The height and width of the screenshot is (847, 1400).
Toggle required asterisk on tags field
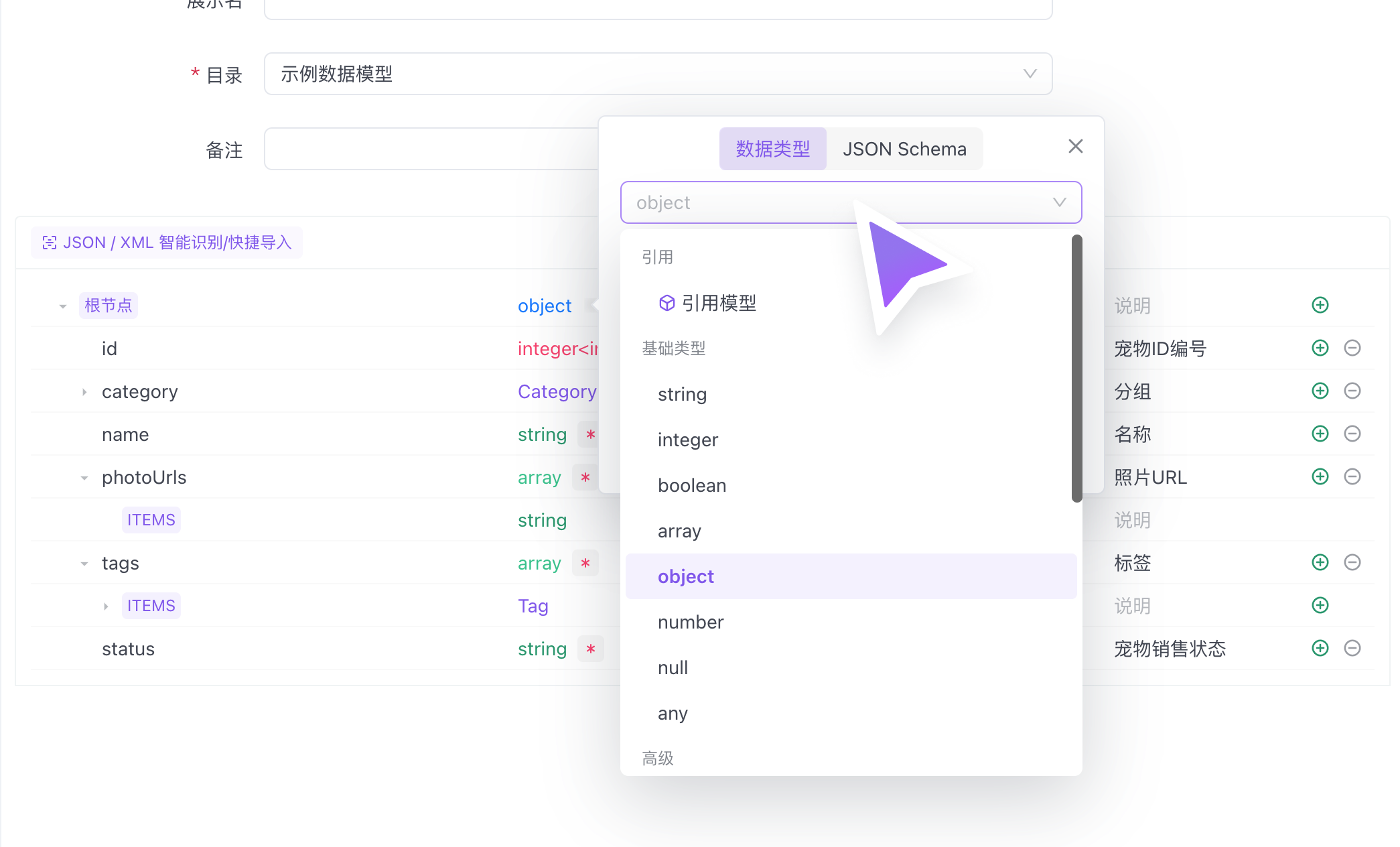pos(585,563)
